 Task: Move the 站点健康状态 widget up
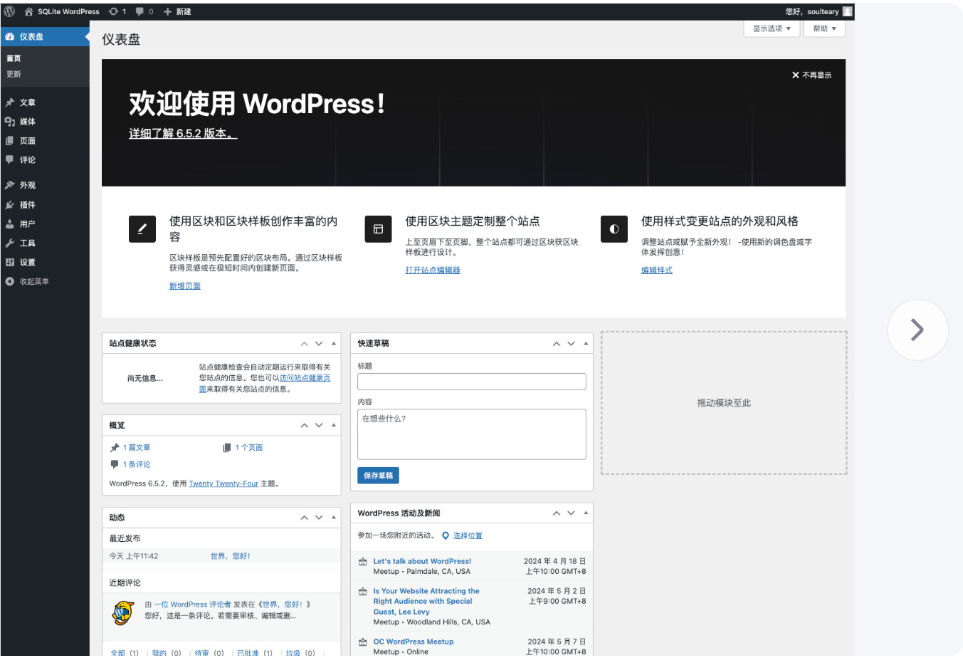click(x=304, y=344)
